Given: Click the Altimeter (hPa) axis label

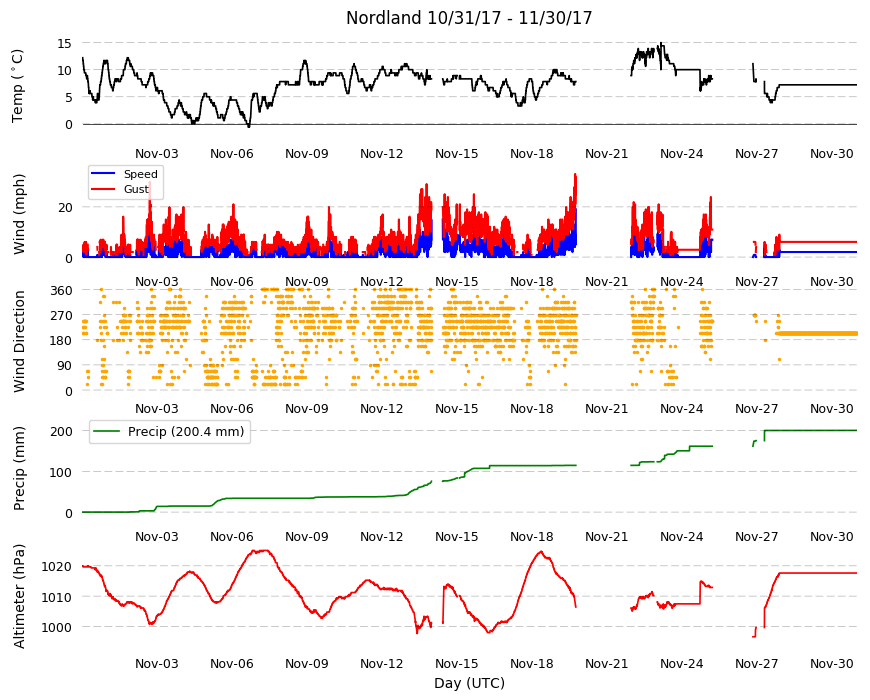Looking at the screenshot, I should [x=19, y=596].
